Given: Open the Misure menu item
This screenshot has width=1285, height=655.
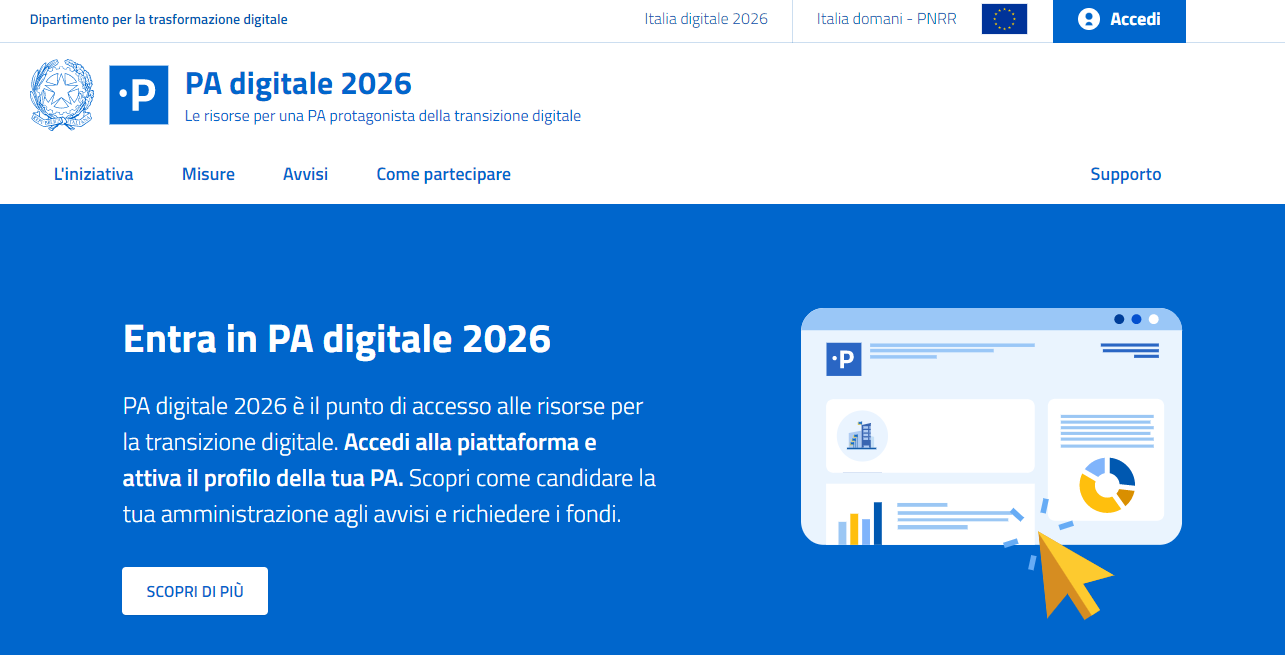Looking at the screenshot, I should point(208,174).
